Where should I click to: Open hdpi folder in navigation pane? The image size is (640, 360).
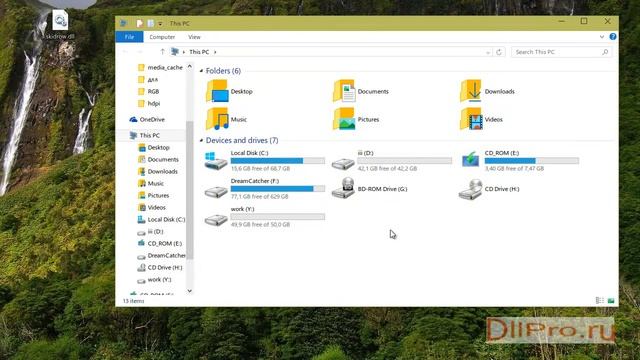tap(149, 103)
